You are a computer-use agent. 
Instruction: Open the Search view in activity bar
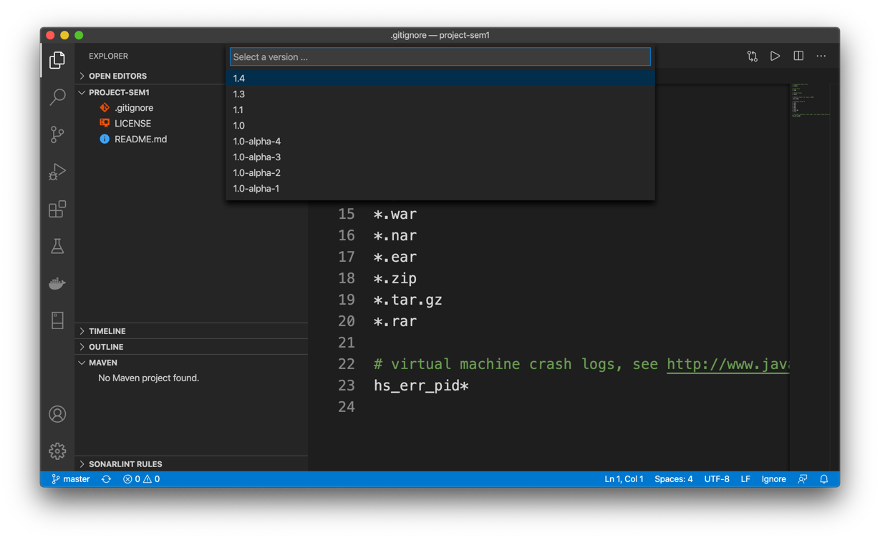57,97
